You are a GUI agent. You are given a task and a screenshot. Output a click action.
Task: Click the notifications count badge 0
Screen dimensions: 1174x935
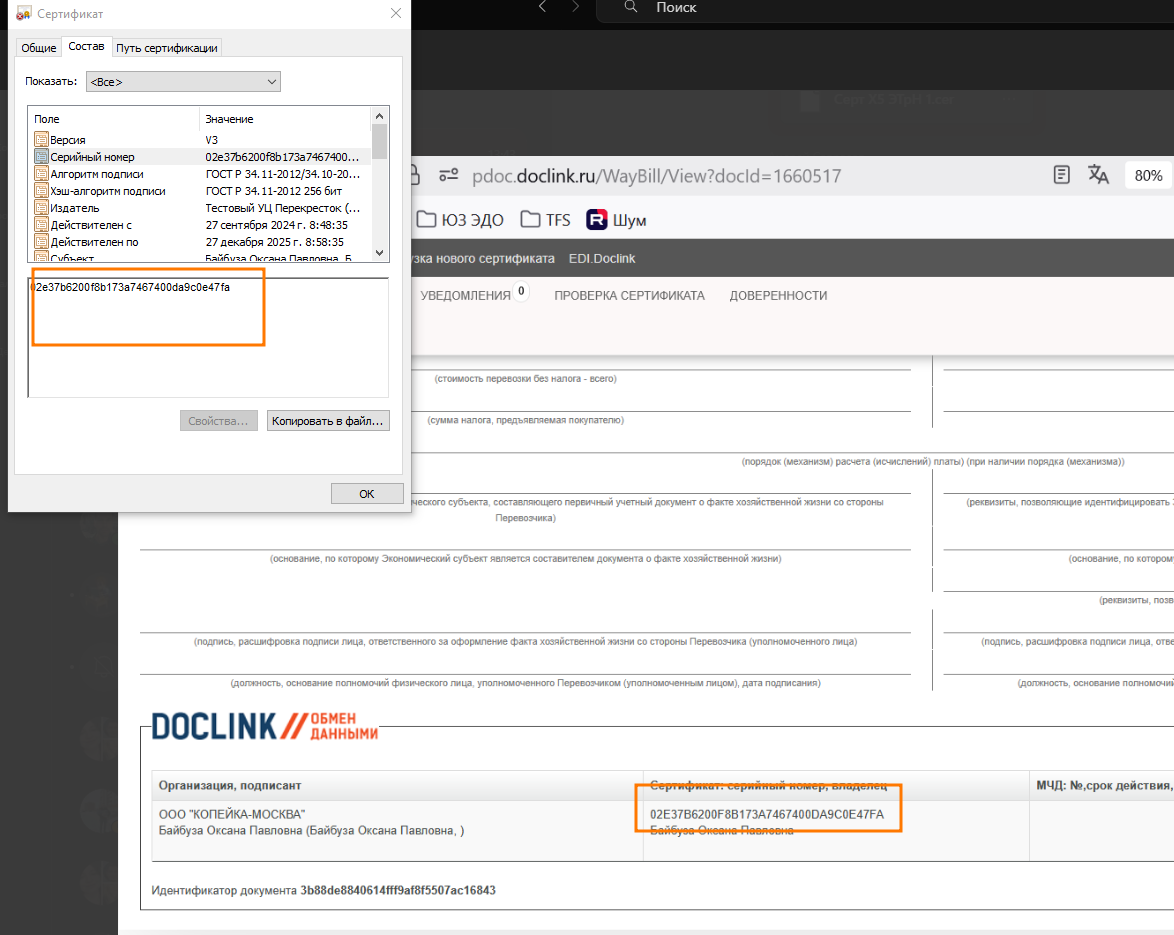[x=521, y=291]
